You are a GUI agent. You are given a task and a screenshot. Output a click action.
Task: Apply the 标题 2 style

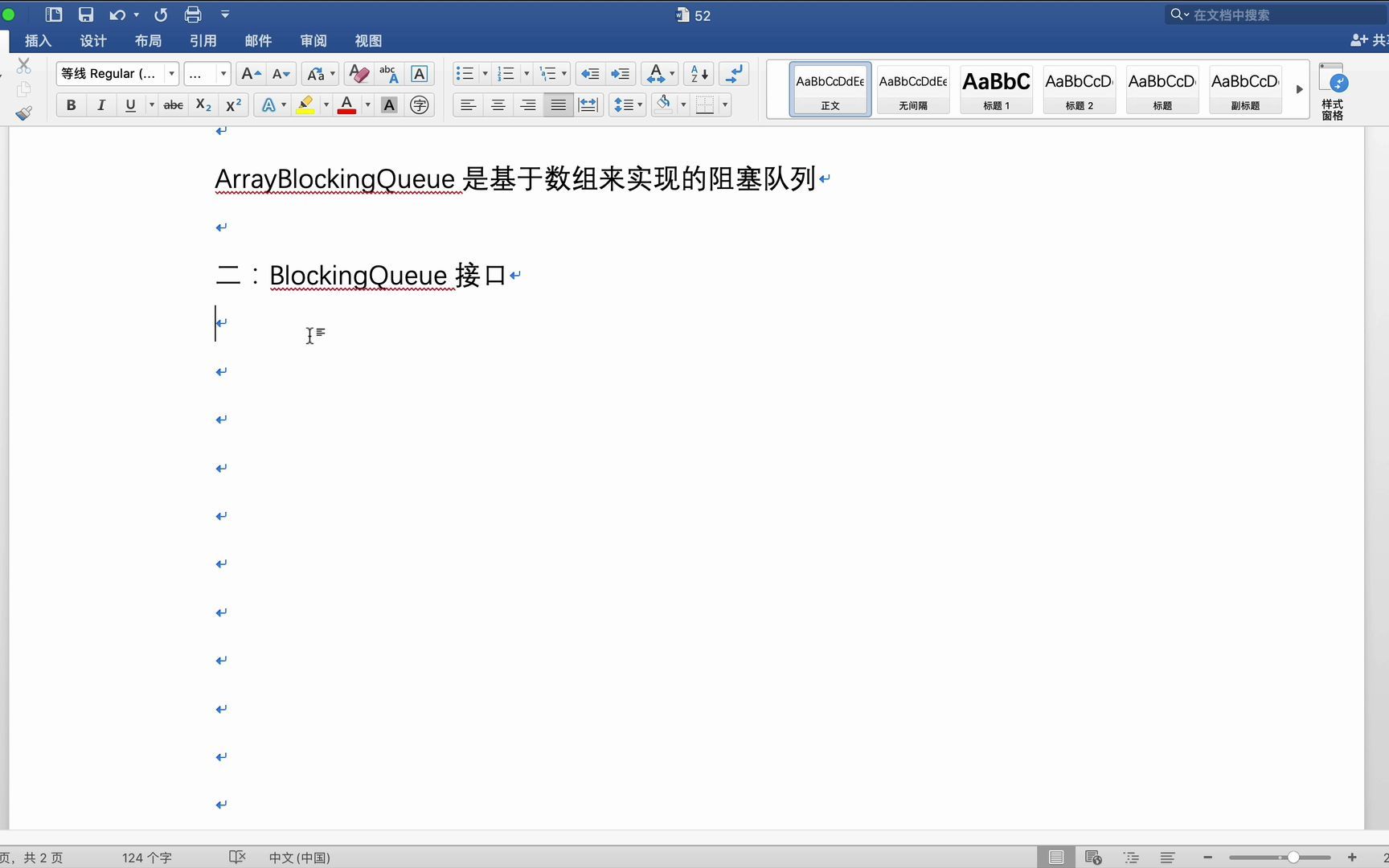pos(1080,90)
